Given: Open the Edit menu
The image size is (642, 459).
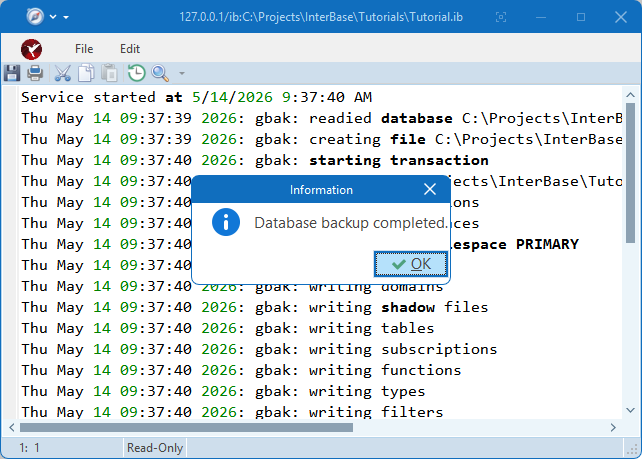Looking at the screenshot, I should [130, 49].
